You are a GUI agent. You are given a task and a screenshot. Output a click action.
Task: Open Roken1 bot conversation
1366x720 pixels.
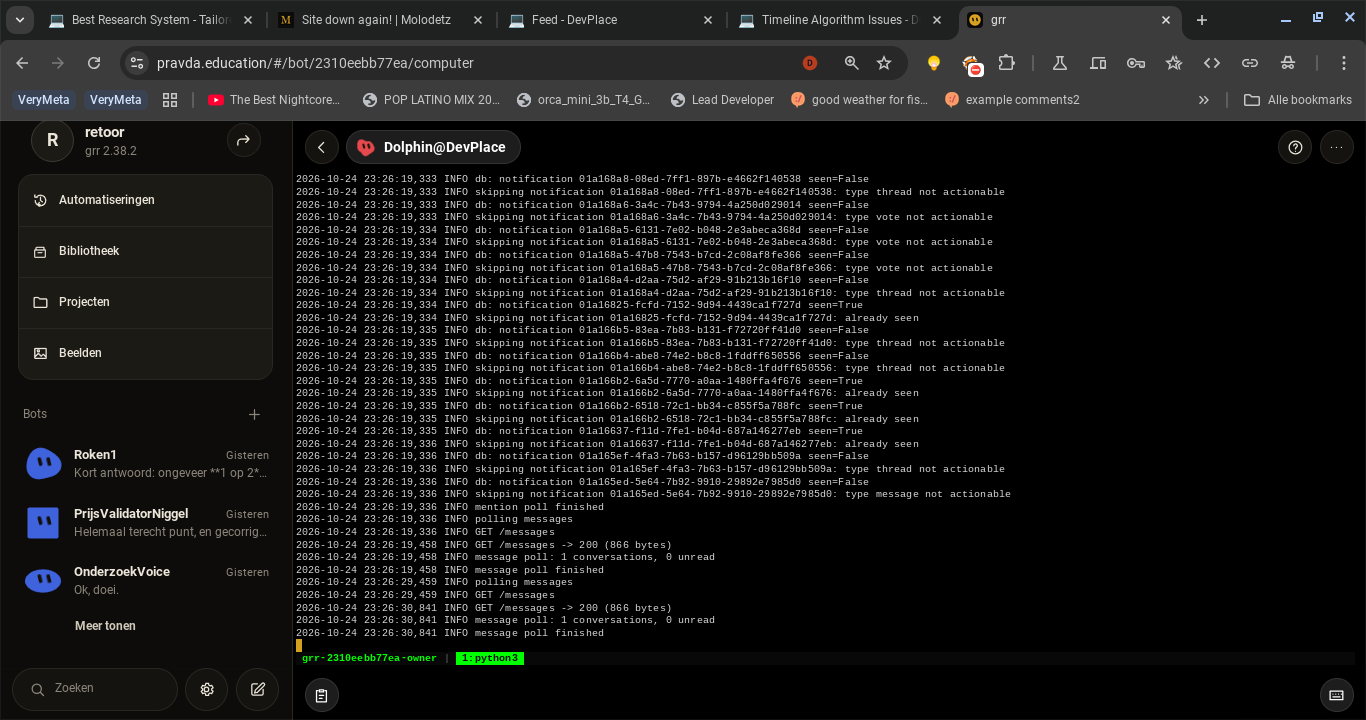(146, 463)
